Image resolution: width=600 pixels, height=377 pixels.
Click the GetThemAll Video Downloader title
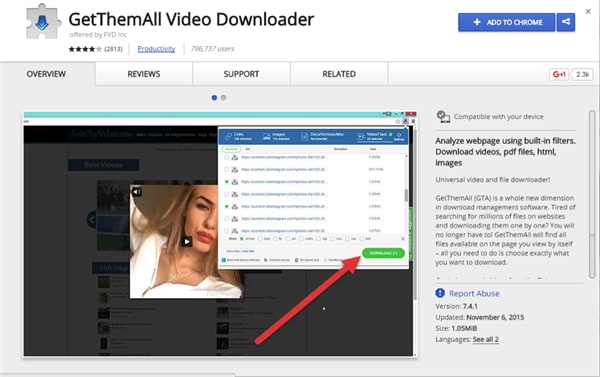(191, 19)
